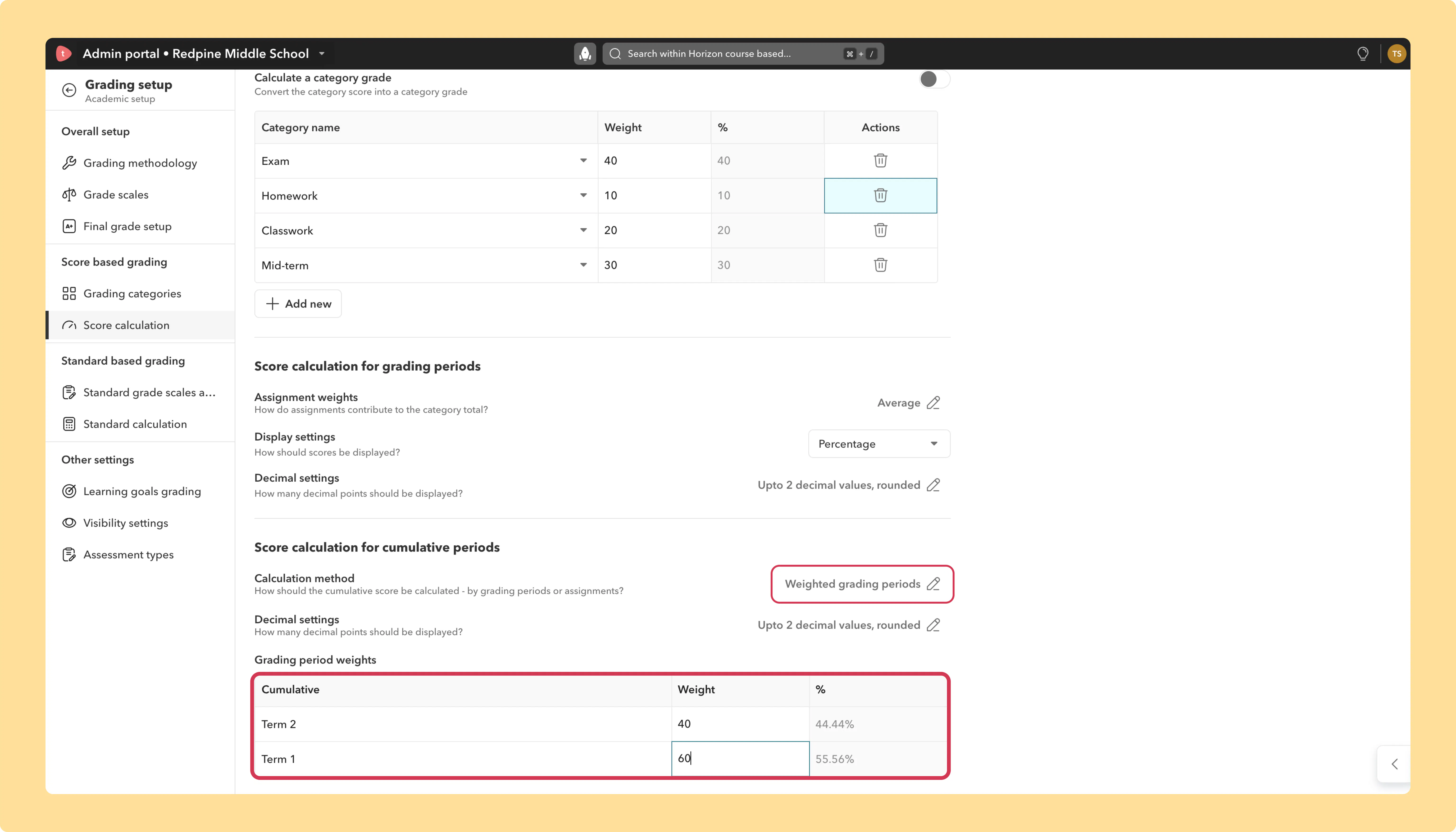Click the Mid-term weight field
This screenshot has width=1456, height=832.
(x=654, y=265)
